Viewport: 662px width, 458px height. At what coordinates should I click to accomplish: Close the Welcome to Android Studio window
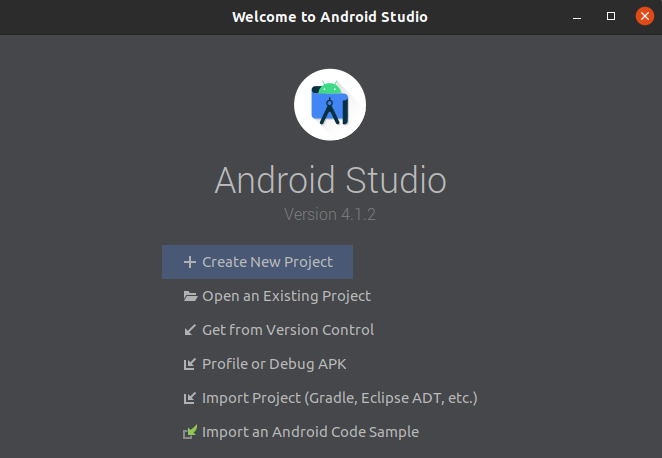click(x=645, y=16)
